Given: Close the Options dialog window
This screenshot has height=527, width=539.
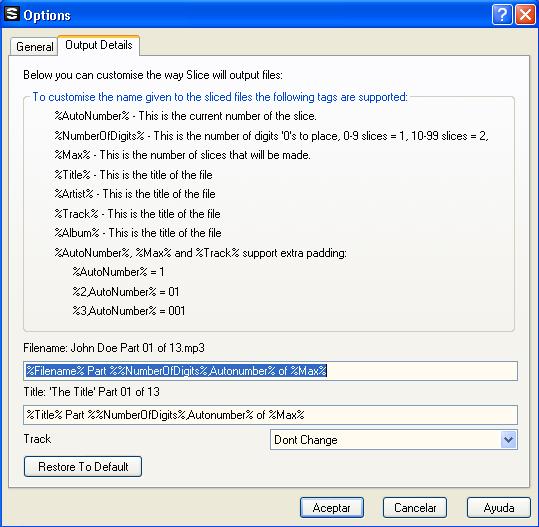Looking at the screenshot, I should (x=525, y=15).
